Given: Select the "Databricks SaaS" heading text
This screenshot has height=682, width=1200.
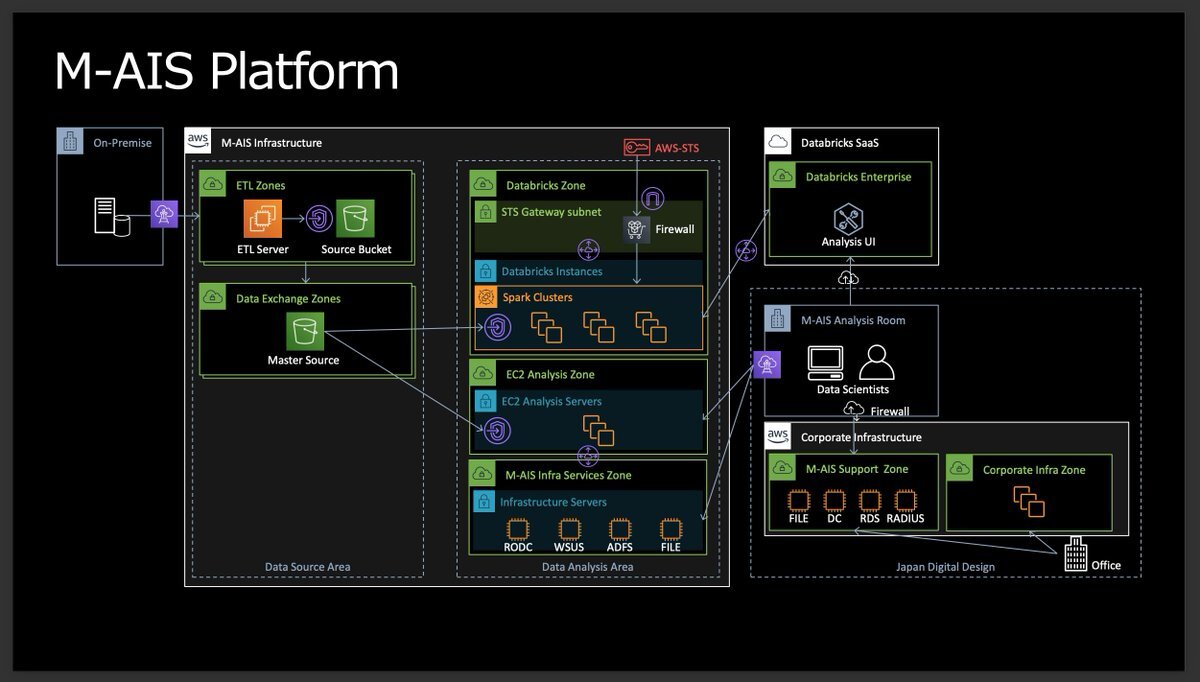Looking at the screenshot, I should pyautogui.click(x=840, y=143).
